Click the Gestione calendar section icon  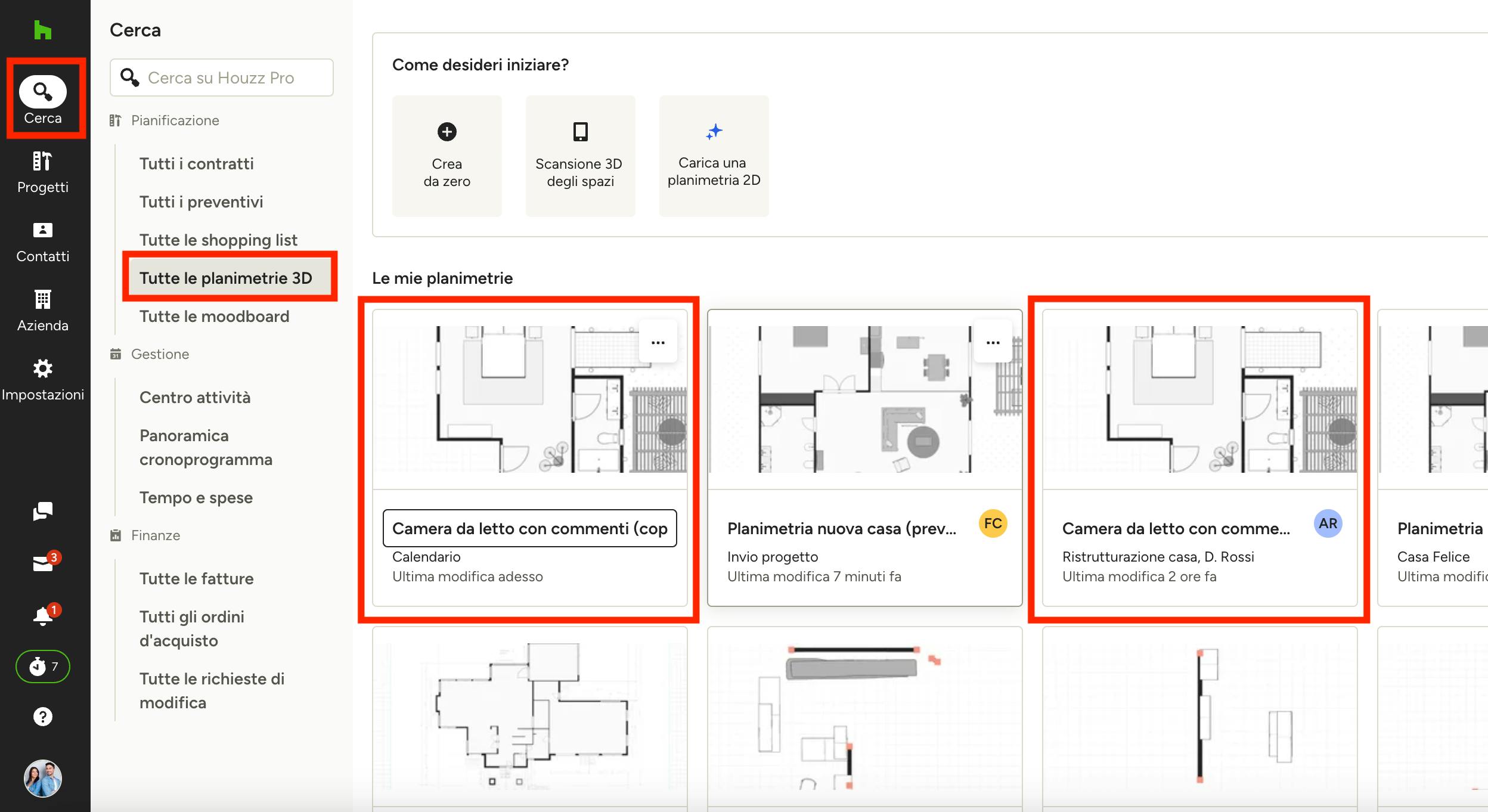pyautogui.click(x=116, y=354)
